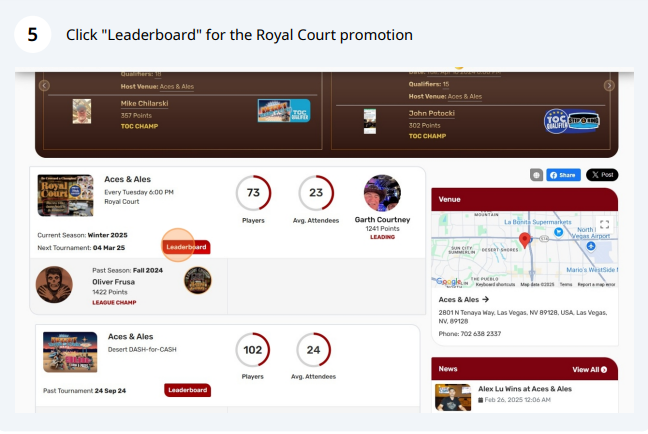Viewport: 648px width, 434px height.
Task: Go to previous champion carousel slide
Action: (44, 86)
